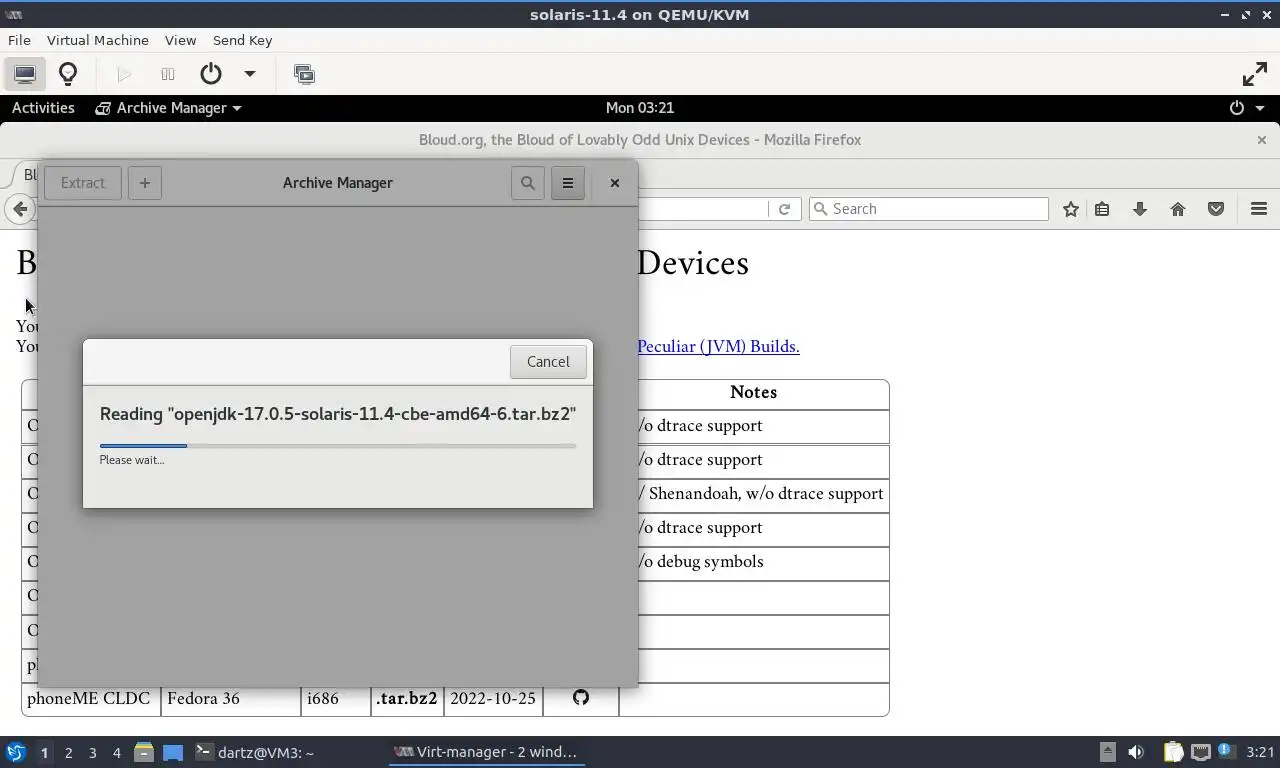Open GNOME Activities overview
This screenshot has width=1280, height=768.
[x=43, y=108]
